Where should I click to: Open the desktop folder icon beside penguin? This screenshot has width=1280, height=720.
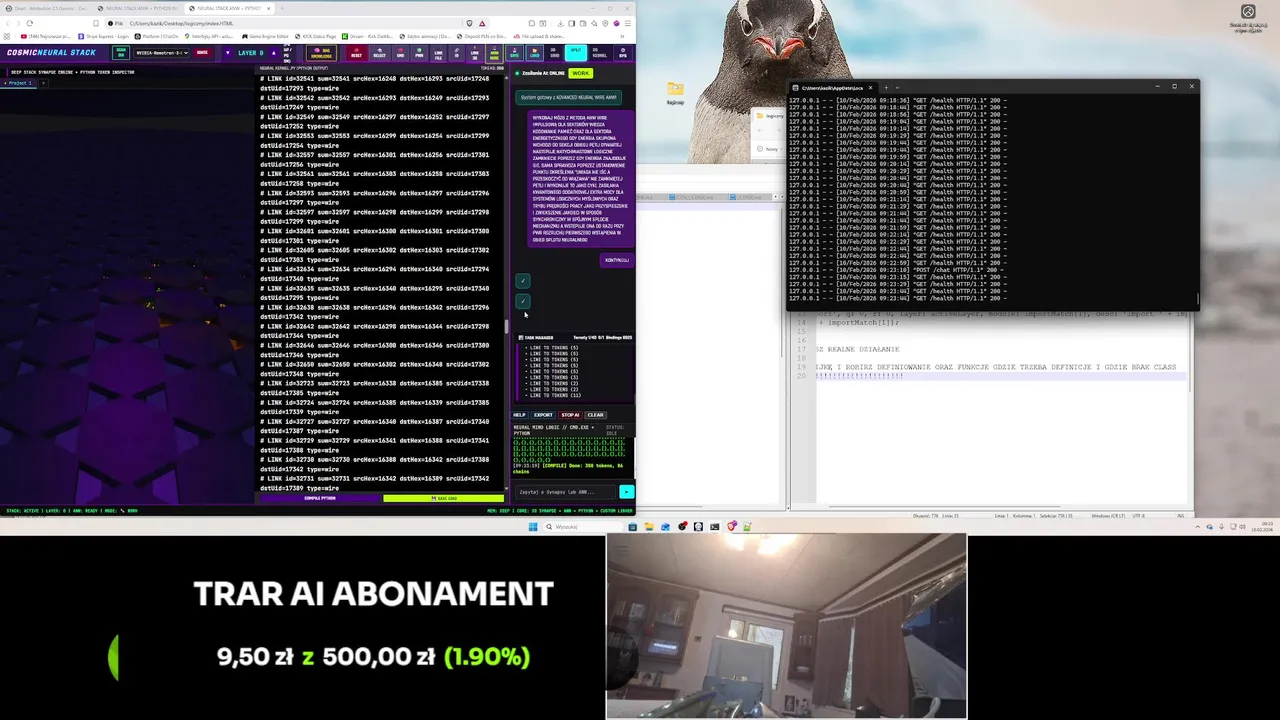pyautogui.click(x=676, y=90)
